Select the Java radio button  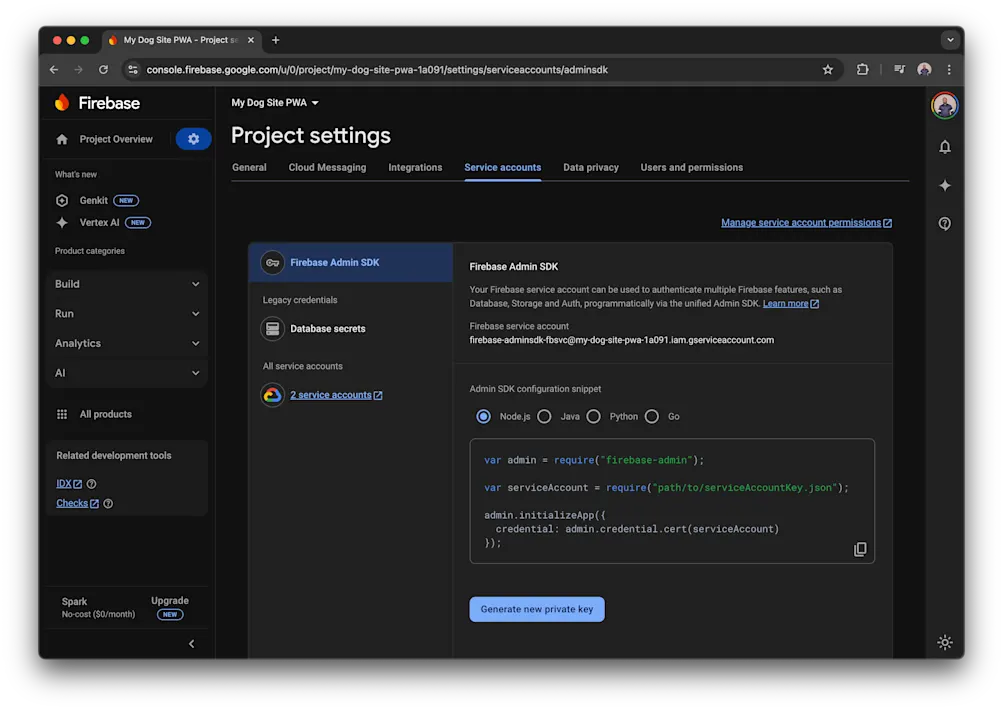pos(543,415)
